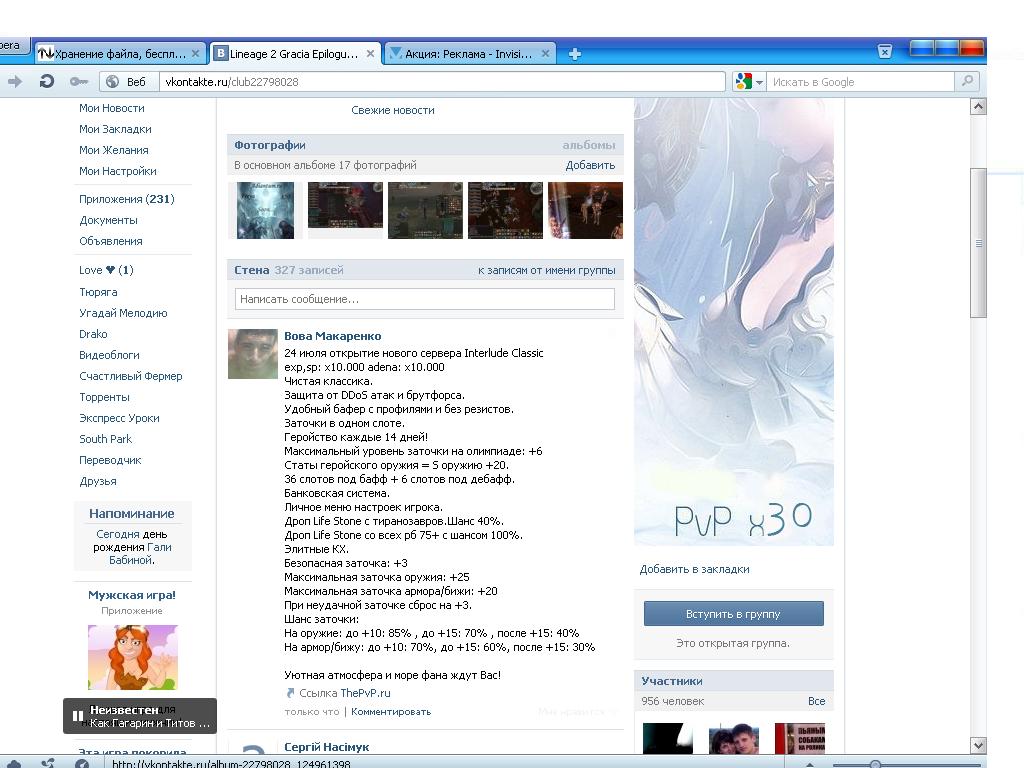The image size is (1024, 768).
Task: Open 'Мои Настройки' link
Action: [118, 171]
